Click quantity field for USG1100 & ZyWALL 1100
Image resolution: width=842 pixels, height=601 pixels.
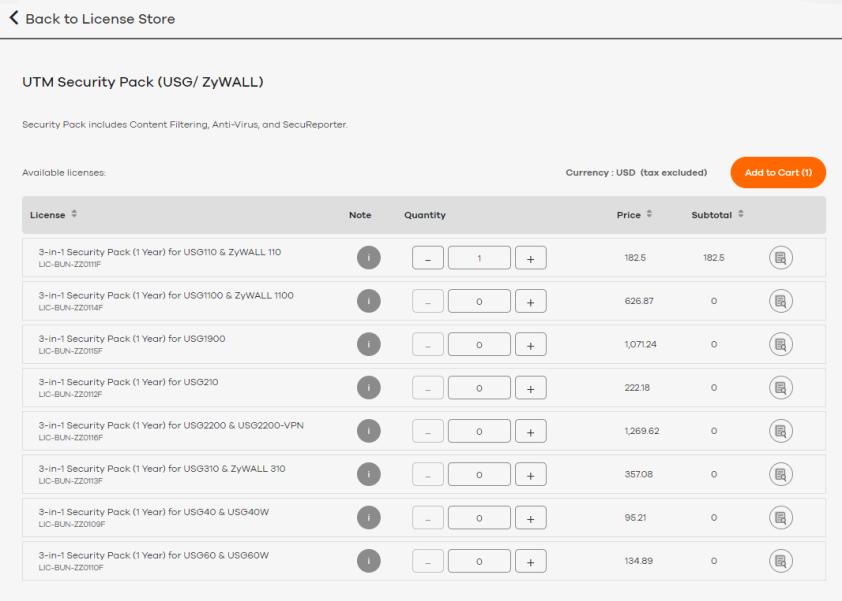point(479,301)
